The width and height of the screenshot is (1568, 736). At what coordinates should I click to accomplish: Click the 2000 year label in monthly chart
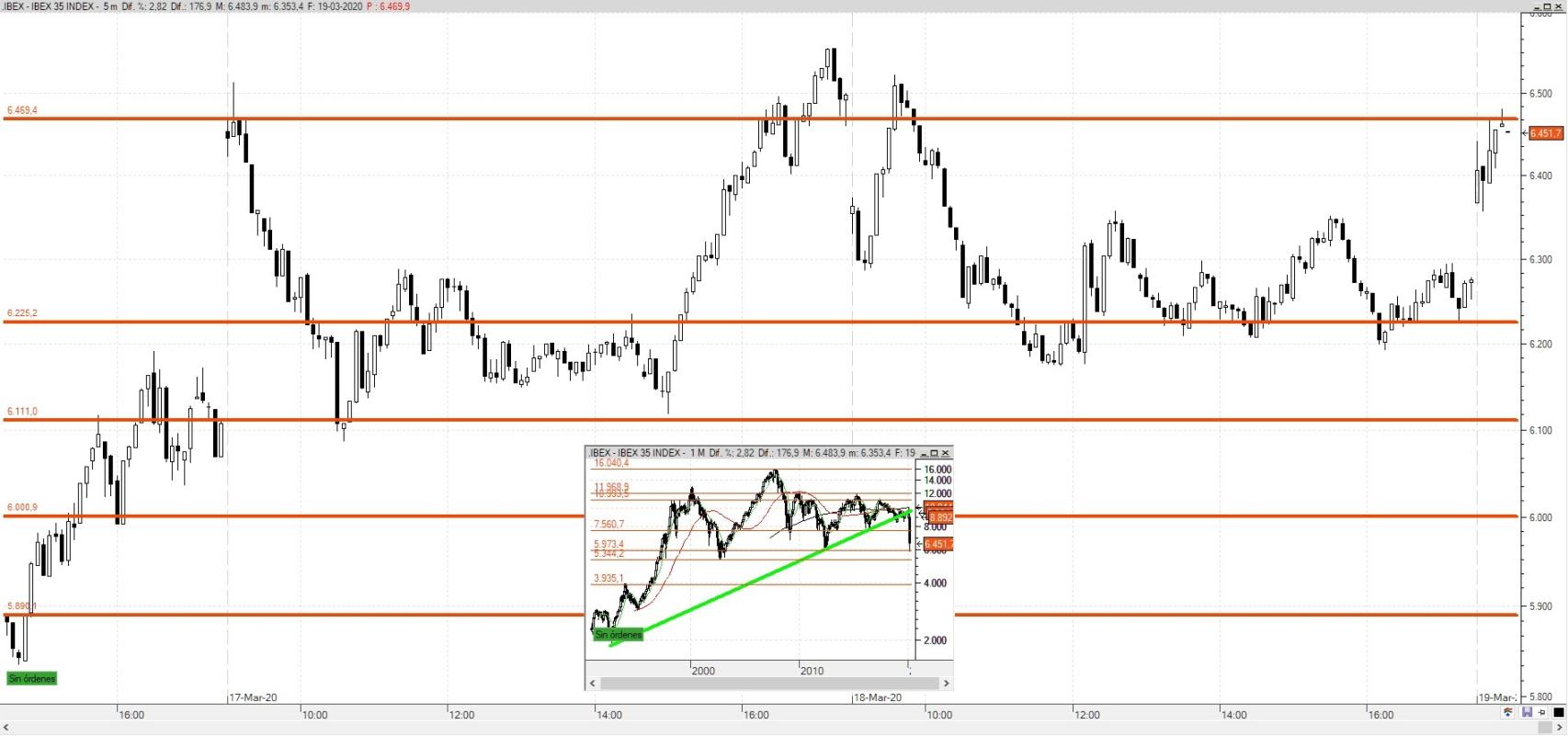(703, 671)
